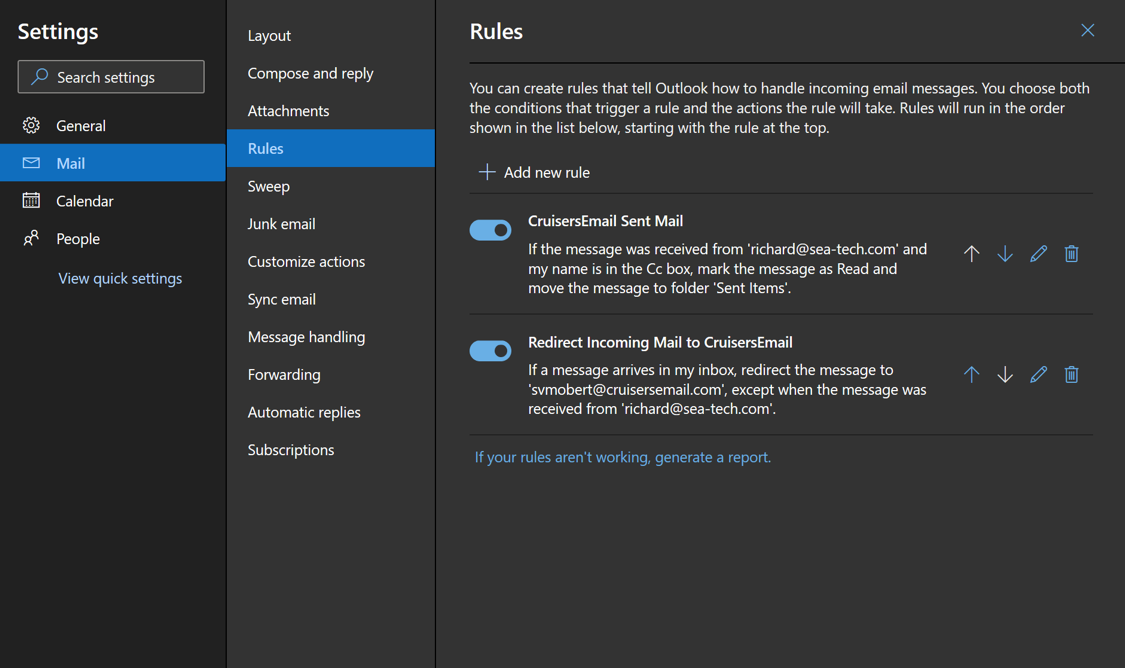Move CruisersEmail Sent Mail rule down

coord(1005,254)
